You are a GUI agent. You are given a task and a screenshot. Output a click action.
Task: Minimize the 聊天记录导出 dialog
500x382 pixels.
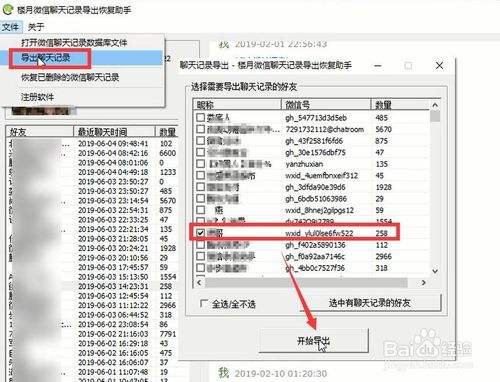(377, 66)
